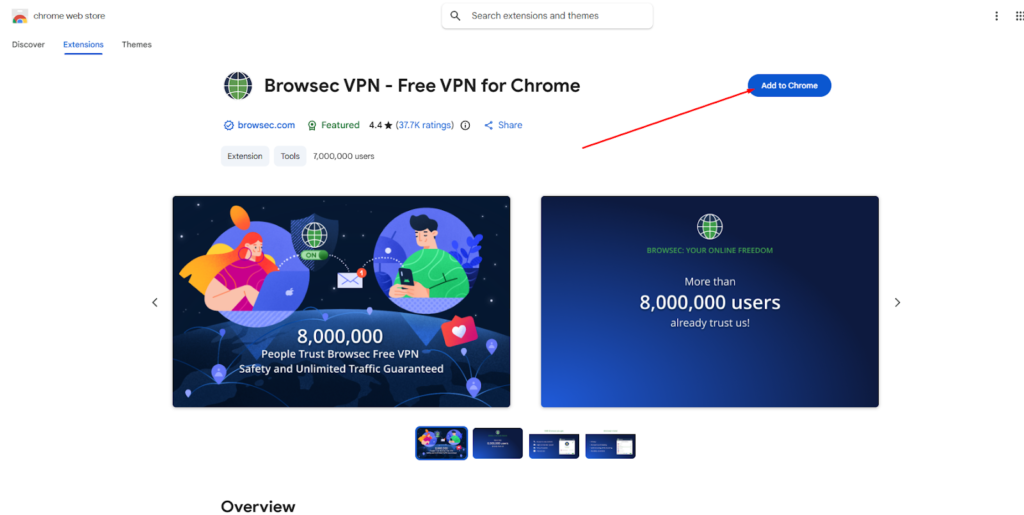Open the three-dot more options menu
1024x515 pixels.
[996, 16]
